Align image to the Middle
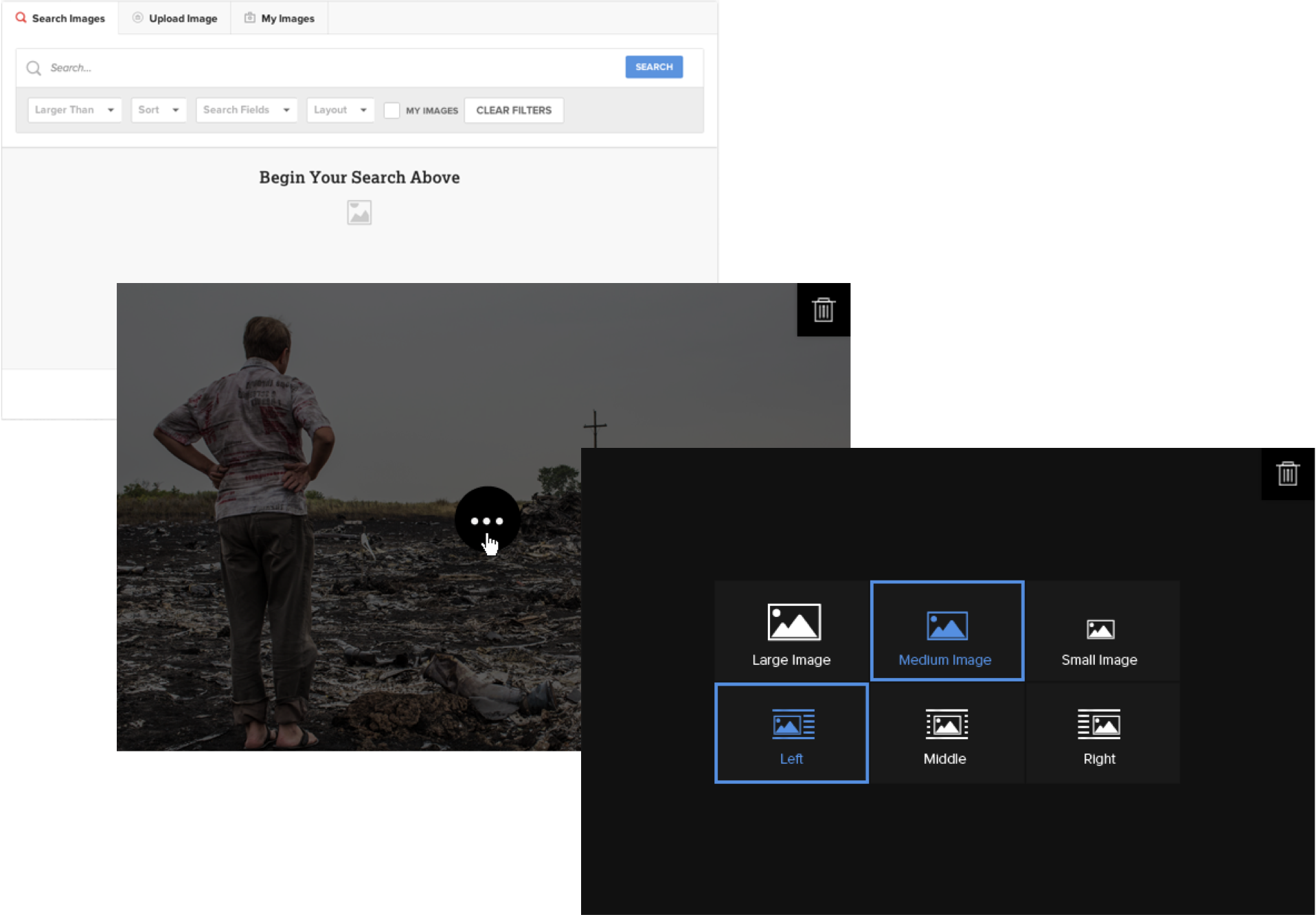The width and height of the screenshot is (1316, 915). click(946, 734)
